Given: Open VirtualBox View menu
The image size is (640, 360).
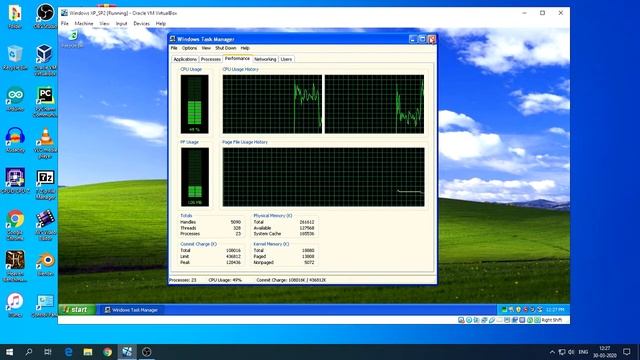Looking at the screenshot, I should [104, 24].
